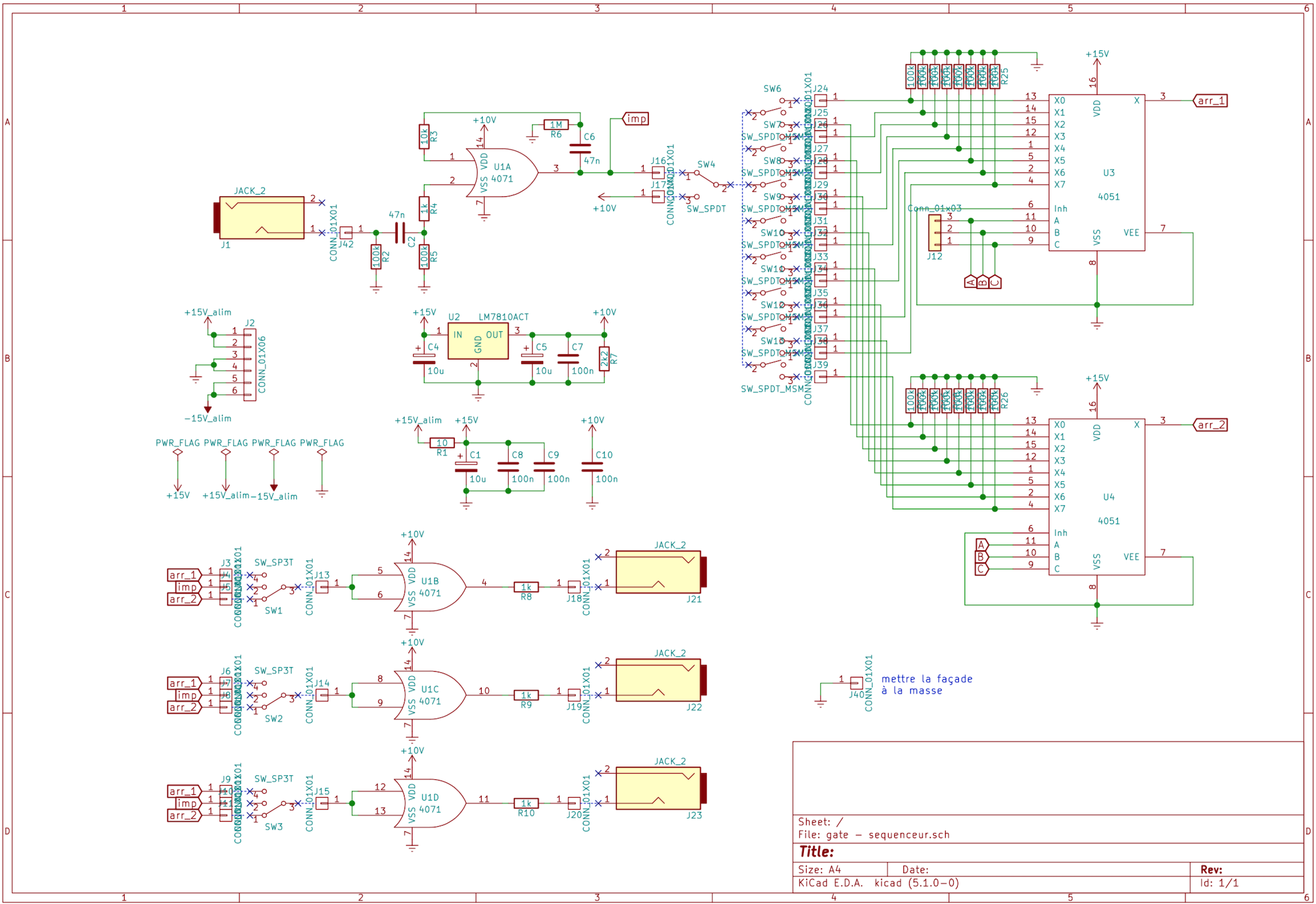1316x904 pixels.
Task: Select the 1k resistor R8
Action: (x=526, y=587)
